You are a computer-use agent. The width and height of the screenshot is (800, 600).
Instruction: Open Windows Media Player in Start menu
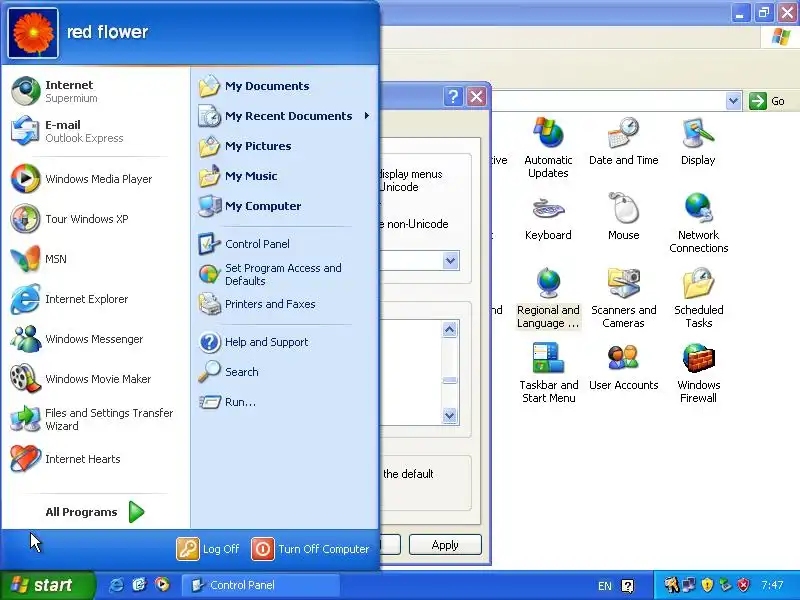coord(95,179)
